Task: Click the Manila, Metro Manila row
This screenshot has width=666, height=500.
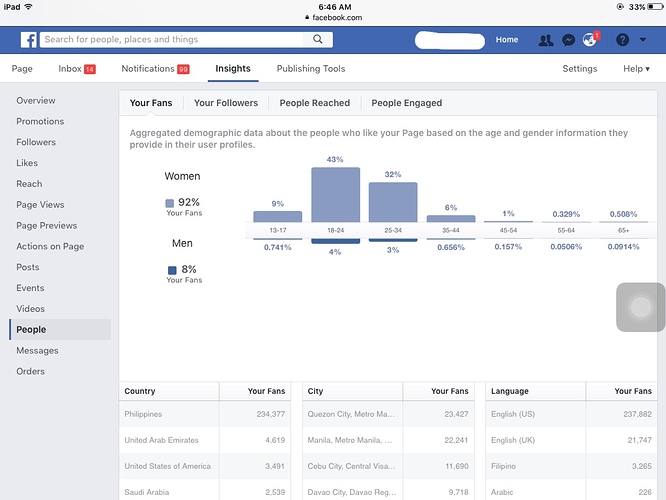Action: 388,440
